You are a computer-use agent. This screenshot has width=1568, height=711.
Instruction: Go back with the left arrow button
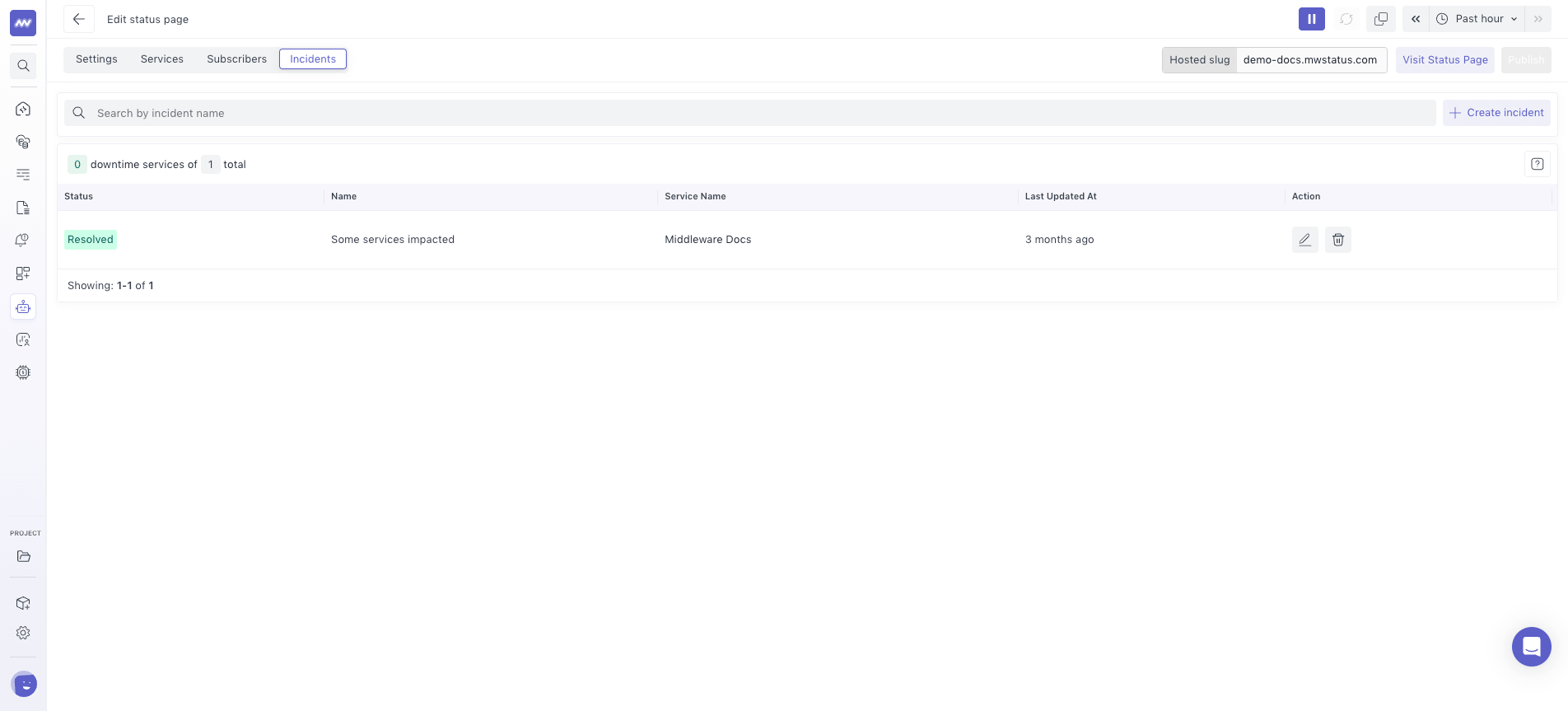tap(79, 19)
